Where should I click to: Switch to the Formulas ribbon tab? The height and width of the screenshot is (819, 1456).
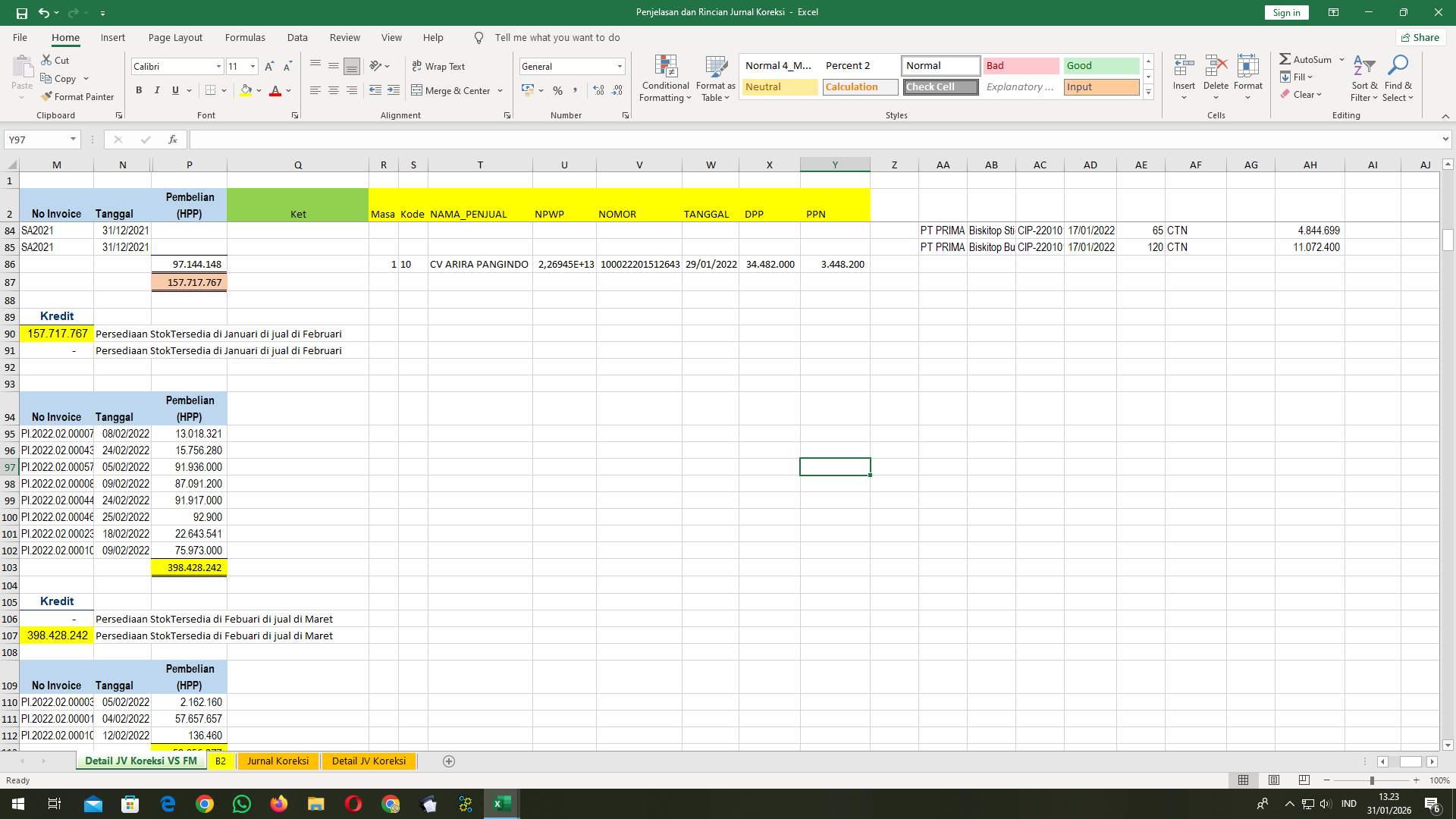click(245, 37)
